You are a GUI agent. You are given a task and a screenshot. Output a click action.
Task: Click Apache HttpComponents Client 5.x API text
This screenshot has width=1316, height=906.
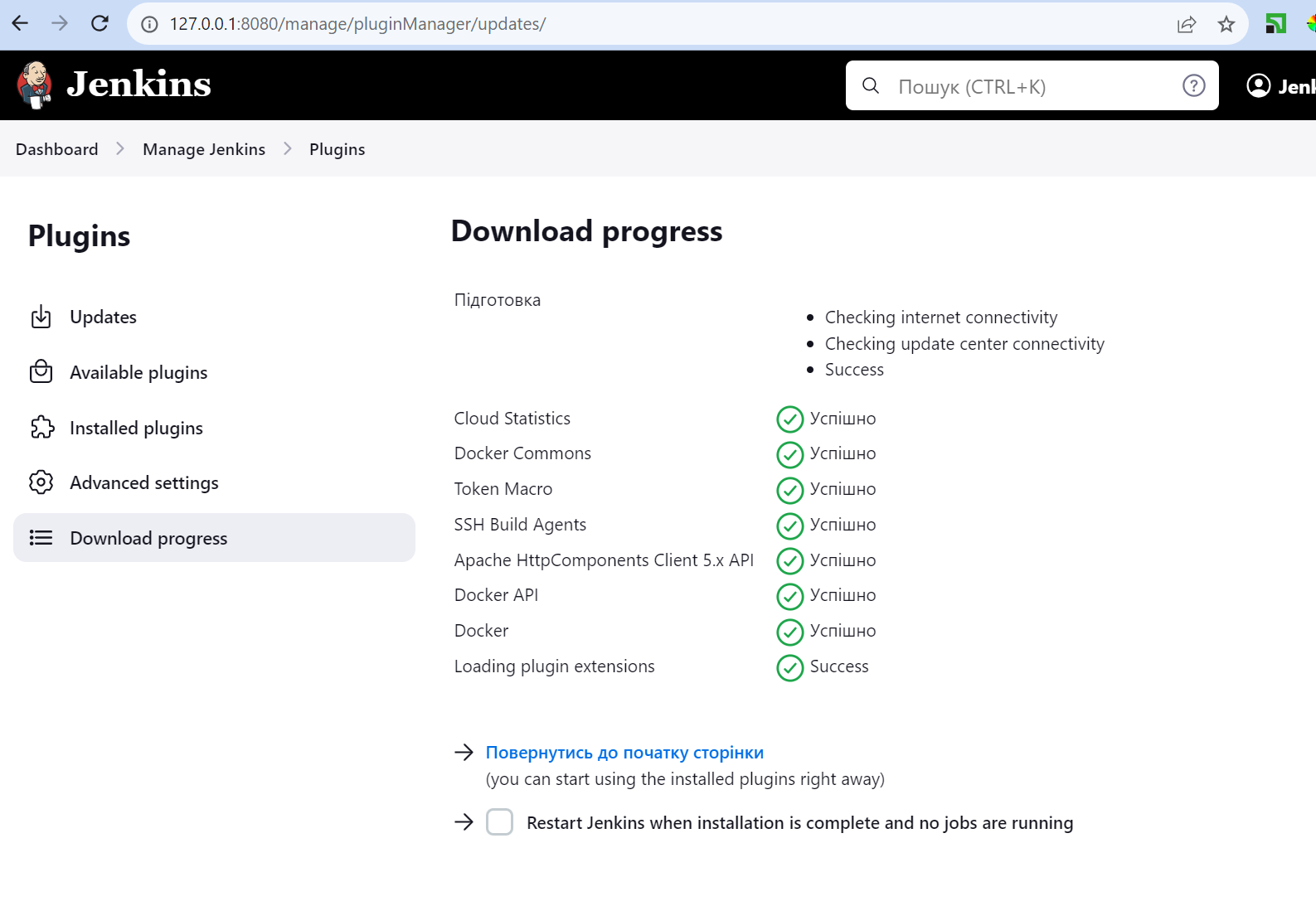coord(604,560)
